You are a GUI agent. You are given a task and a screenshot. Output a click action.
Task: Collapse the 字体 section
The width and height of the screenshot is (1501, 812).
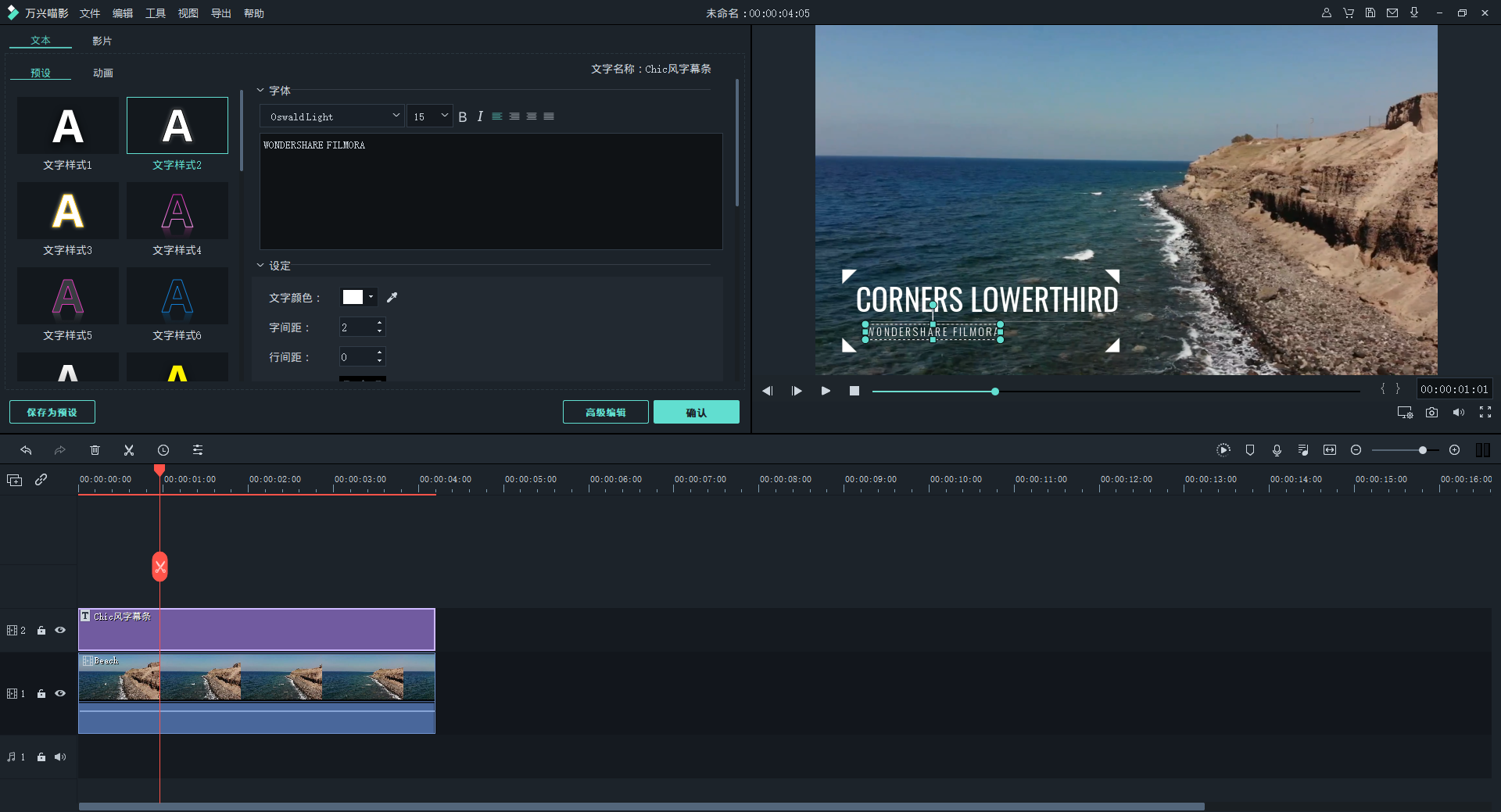tap(260, 91)
